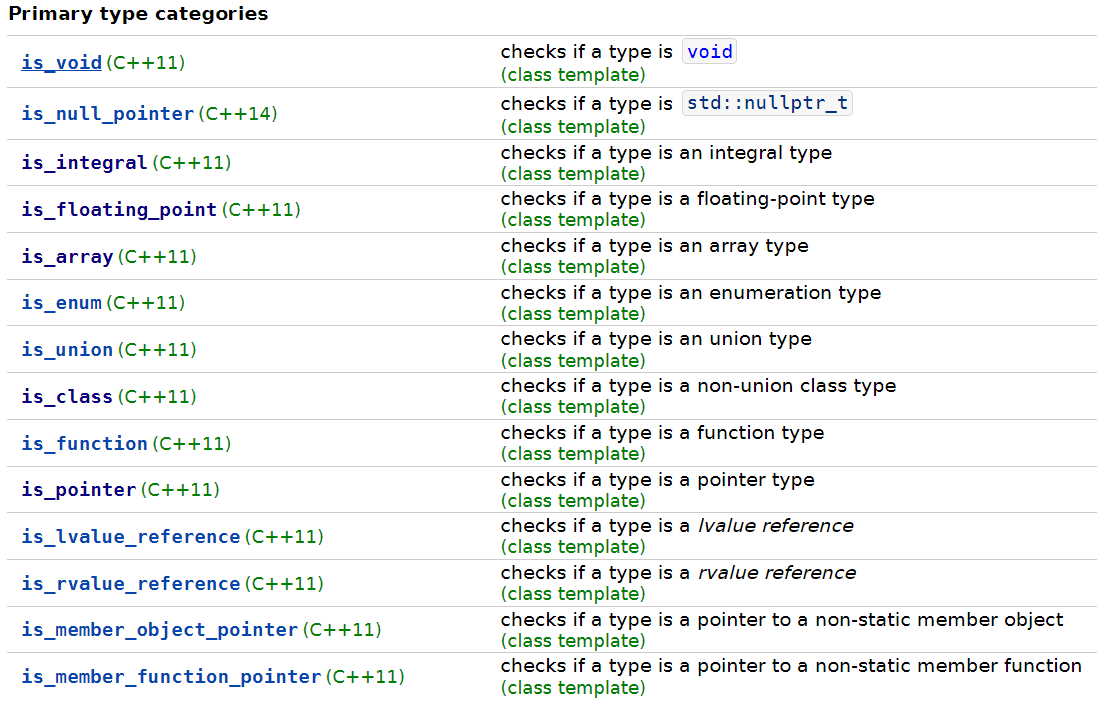Click the C++11 label beside is_void
This screenshot has height=702, width=1097.
[x=145, y=62]
